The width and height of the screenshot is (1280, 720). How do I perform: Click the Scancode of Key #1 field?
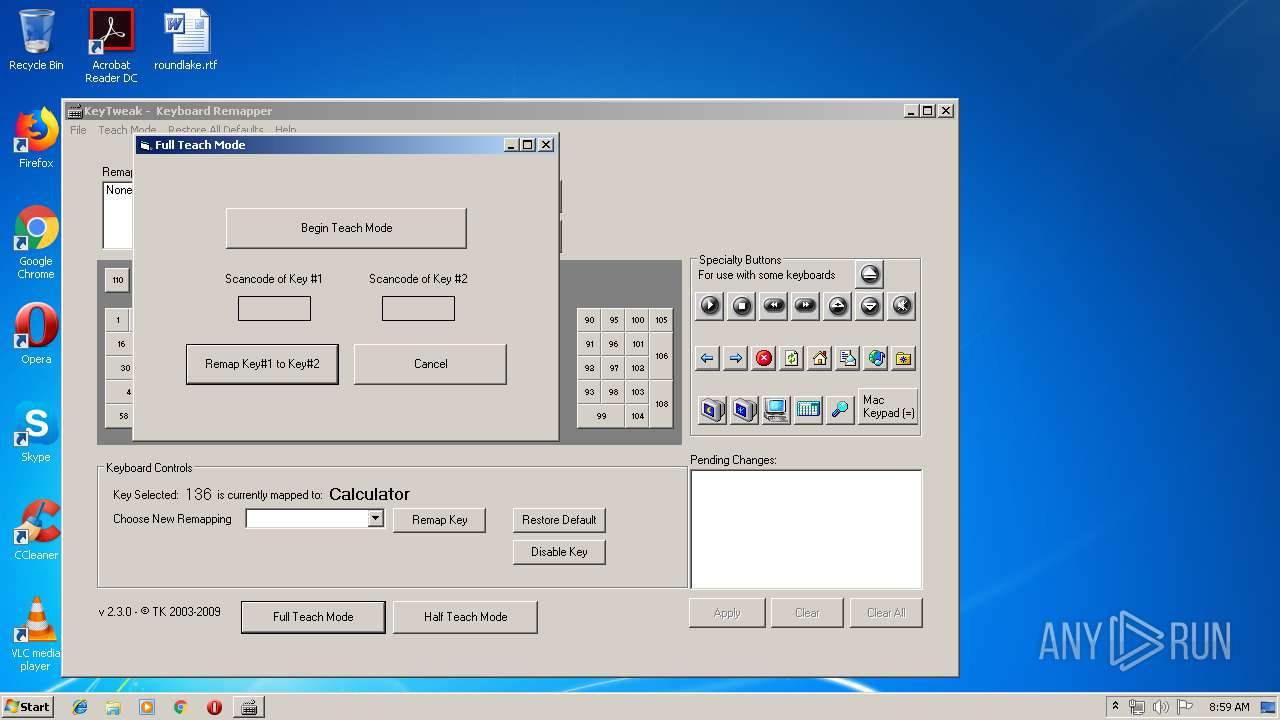click(x=274, y=309)
